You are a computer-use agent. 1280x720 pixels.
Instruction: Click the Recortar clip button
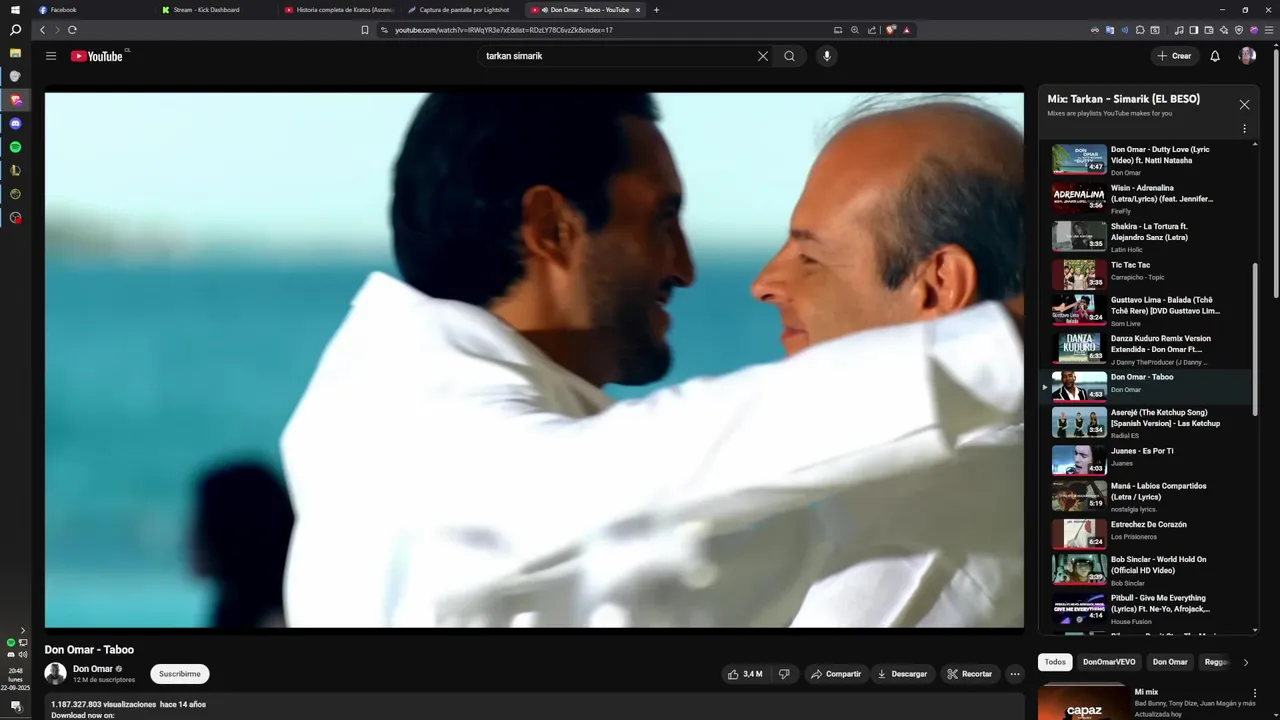(x=969, y=674)
